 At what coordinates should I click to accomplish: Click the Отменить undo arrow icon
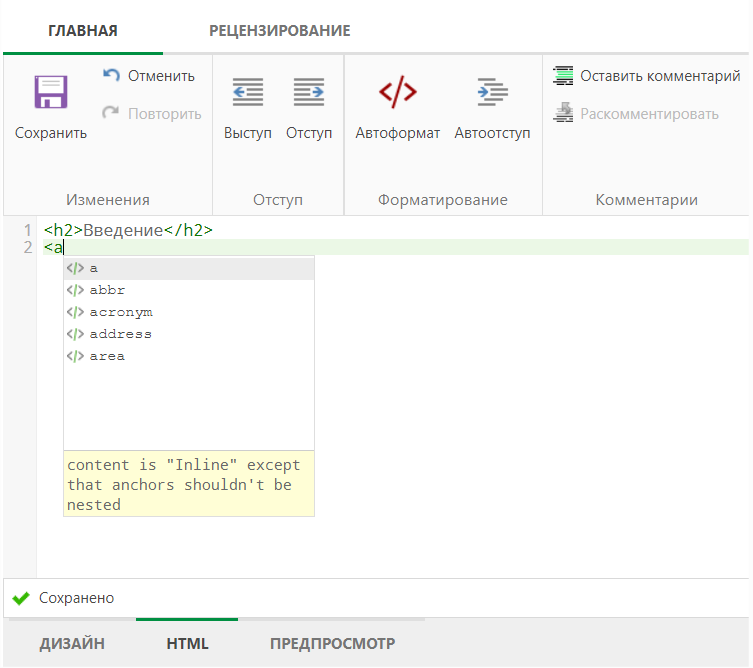click(111, 75)
